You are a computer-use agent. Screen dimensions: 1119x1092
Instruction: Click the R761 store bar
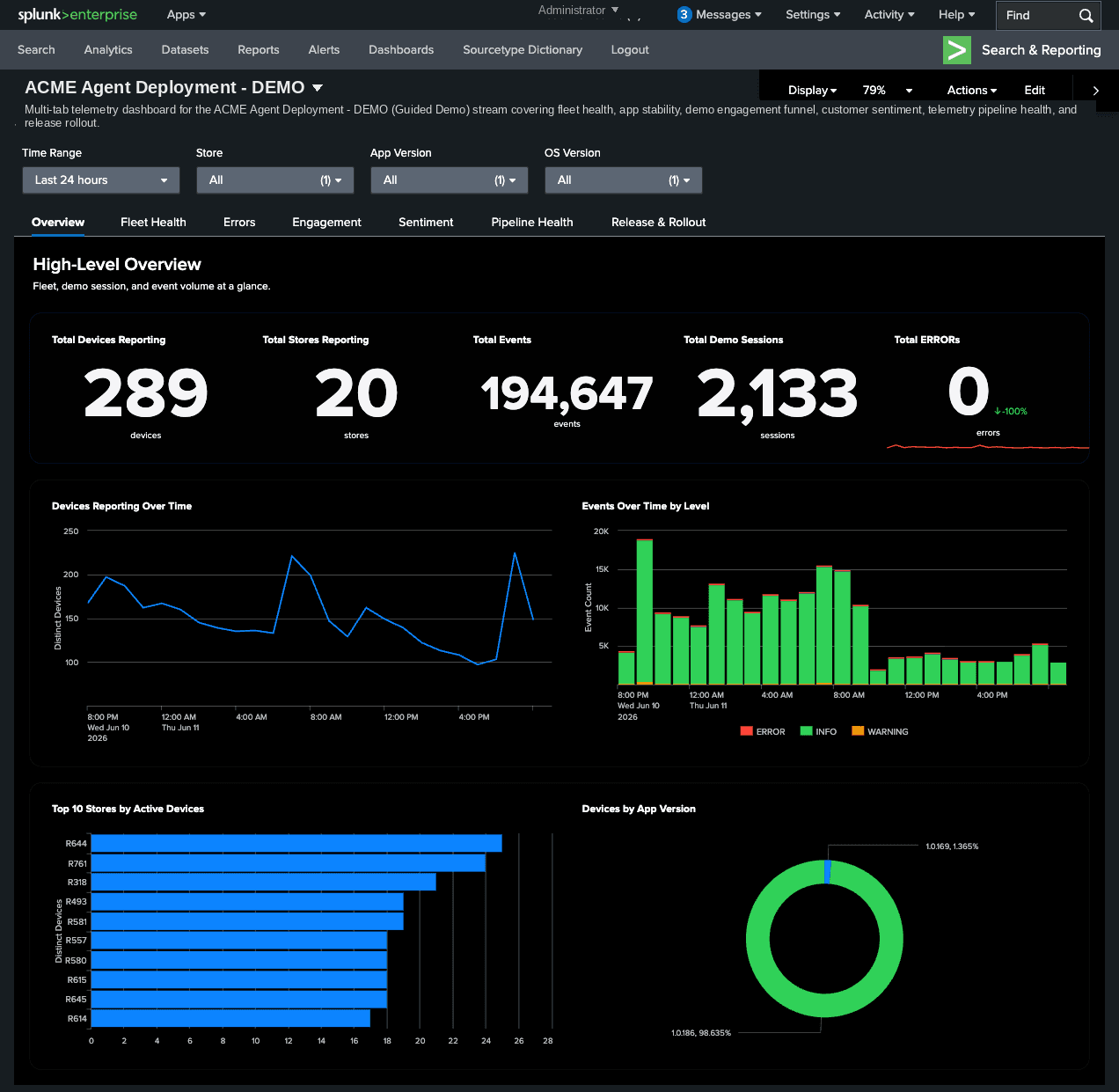289,863
